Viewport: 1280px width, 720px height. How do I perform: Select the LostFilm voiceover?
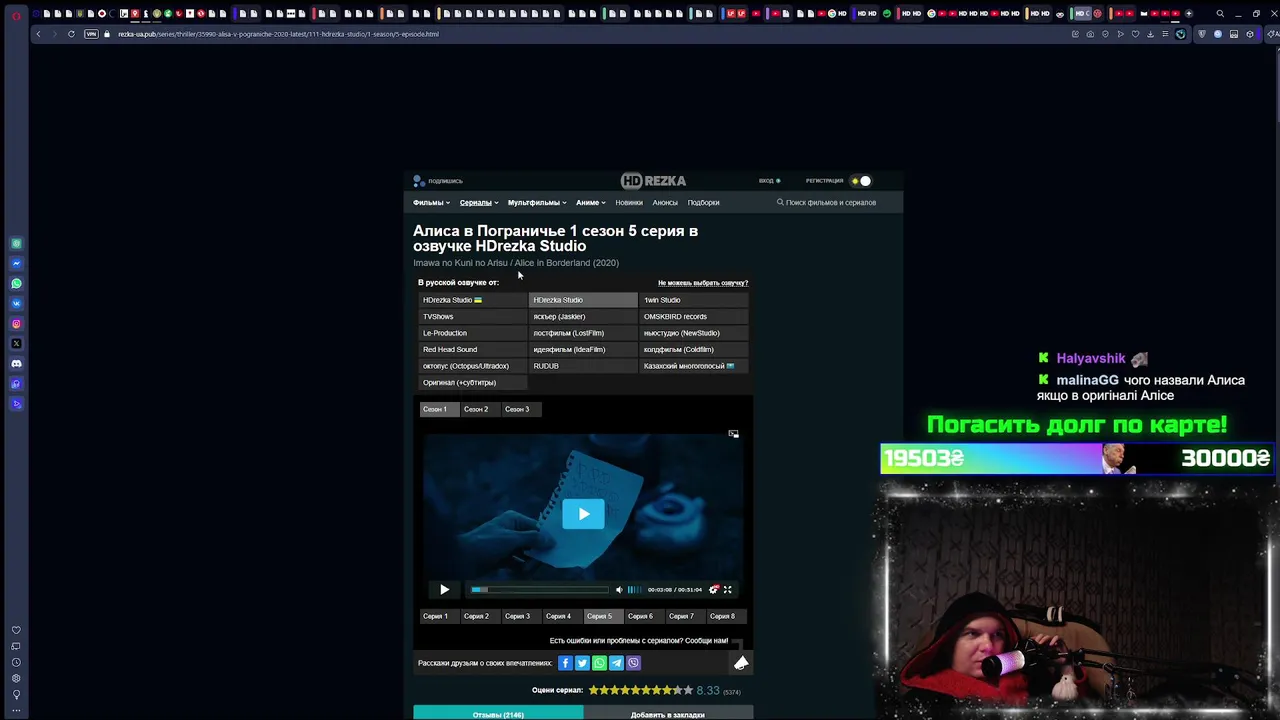click(583, 333)
